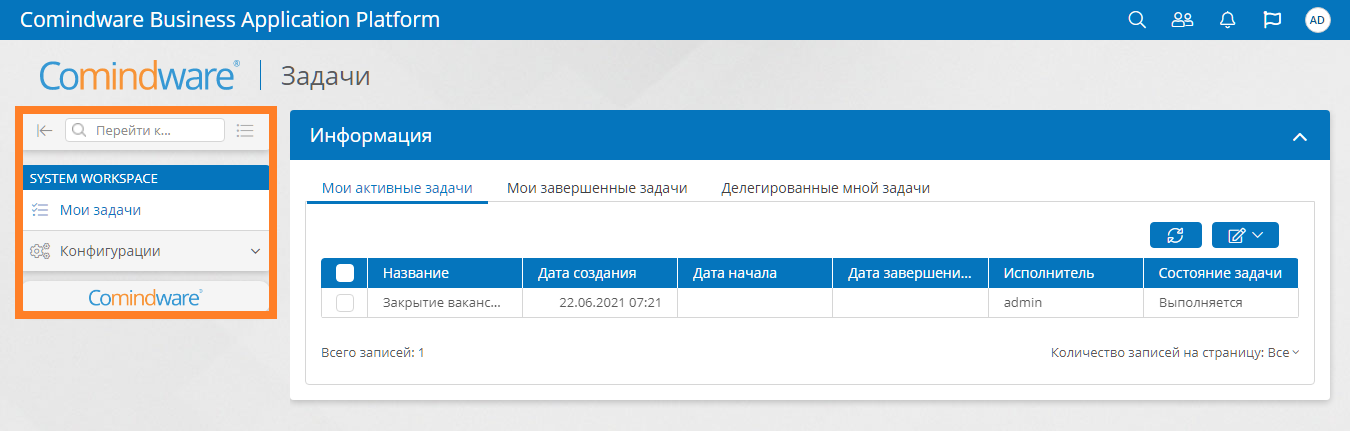Click the SYSTEM WORKSPACE header

[x=146, y=178]
